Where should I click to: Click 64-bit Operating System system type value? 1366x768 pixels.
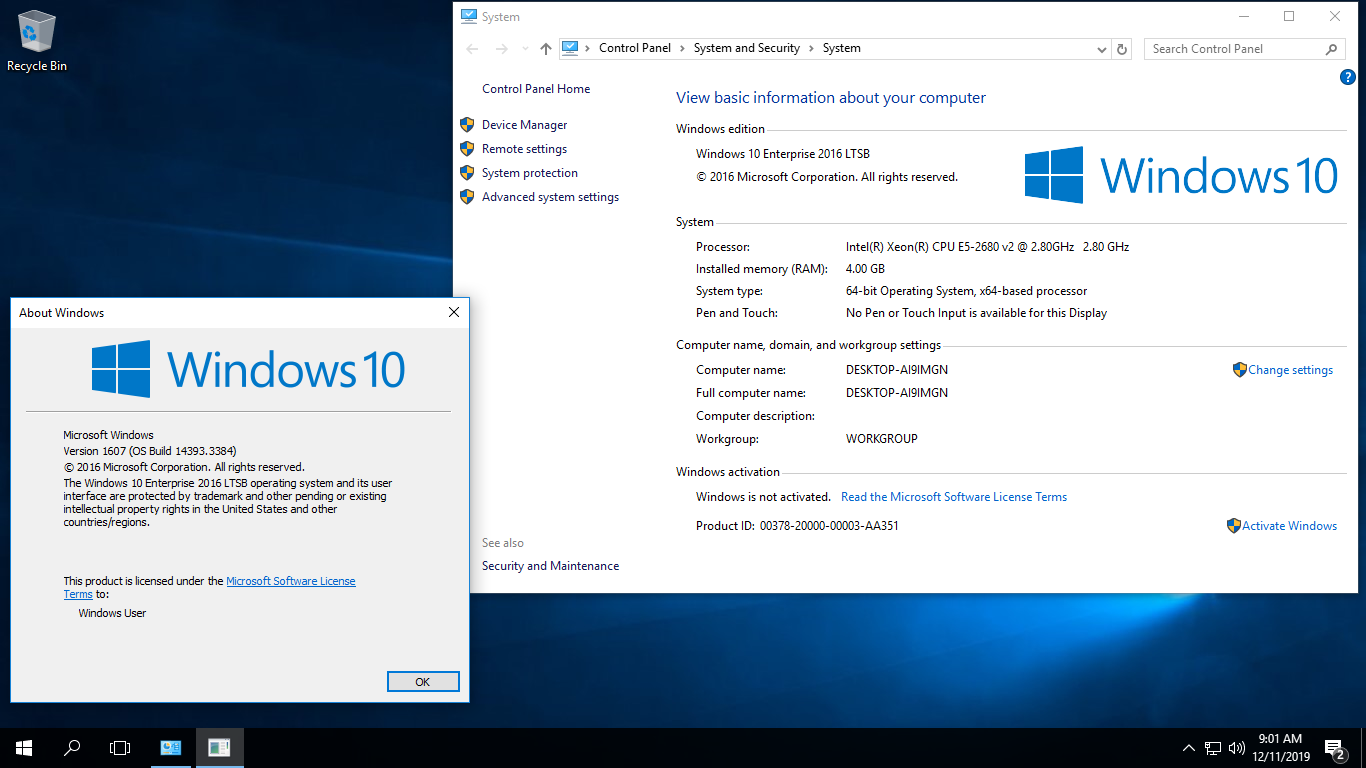[x=966, y=291]
